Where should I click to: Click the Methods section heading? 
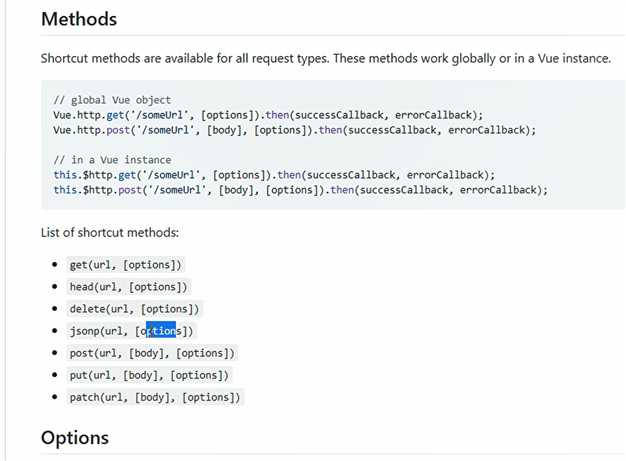tap(79, 19)
